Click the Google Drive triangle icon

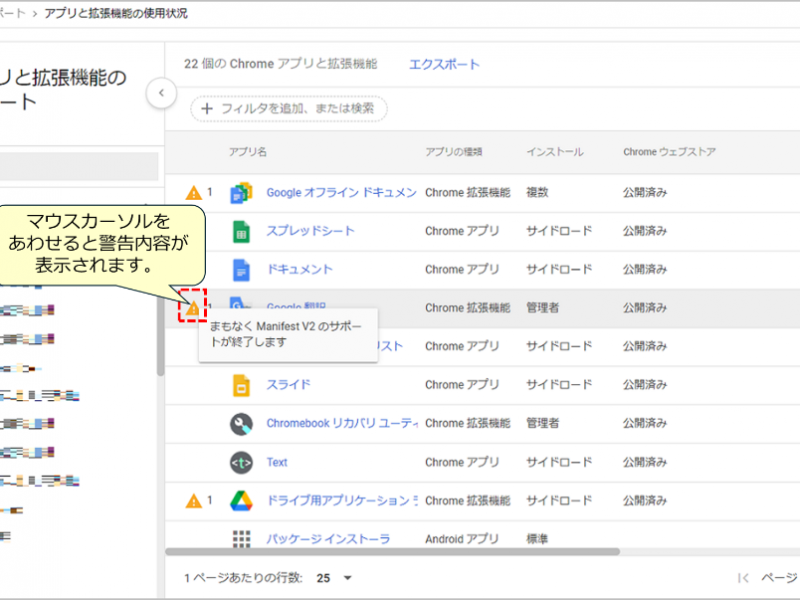point(241,501)
